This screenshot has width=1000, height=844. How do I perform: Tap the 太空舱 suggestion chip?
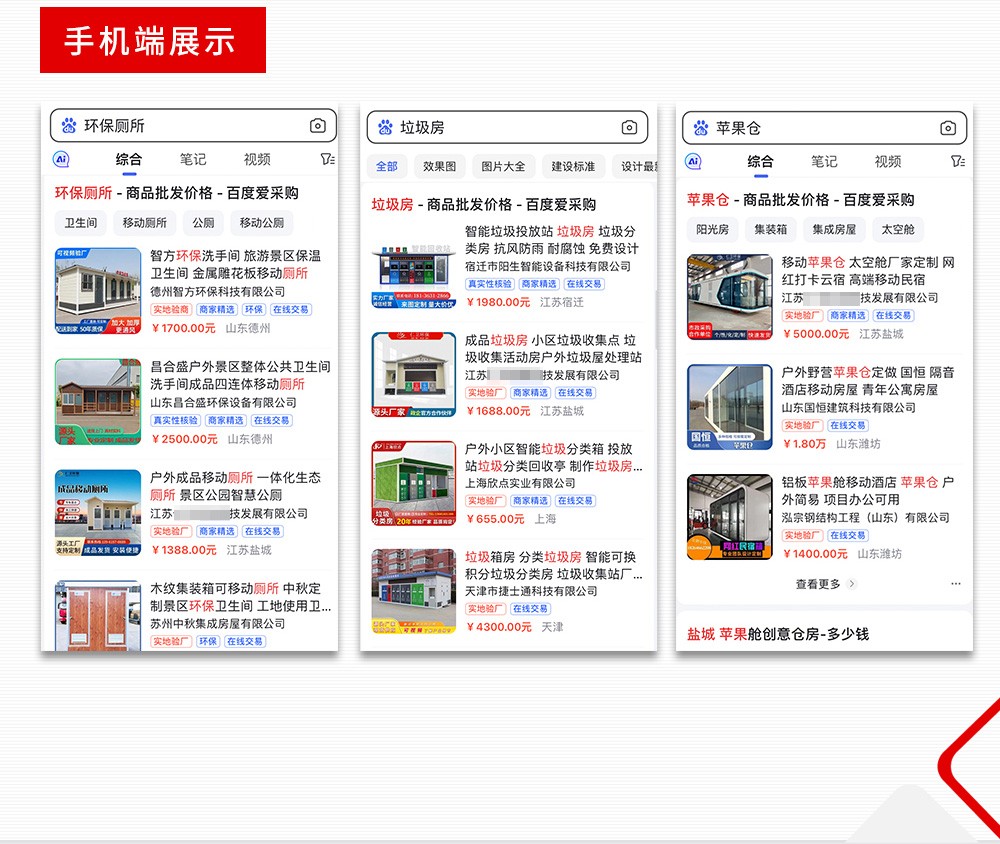point(897,229)
